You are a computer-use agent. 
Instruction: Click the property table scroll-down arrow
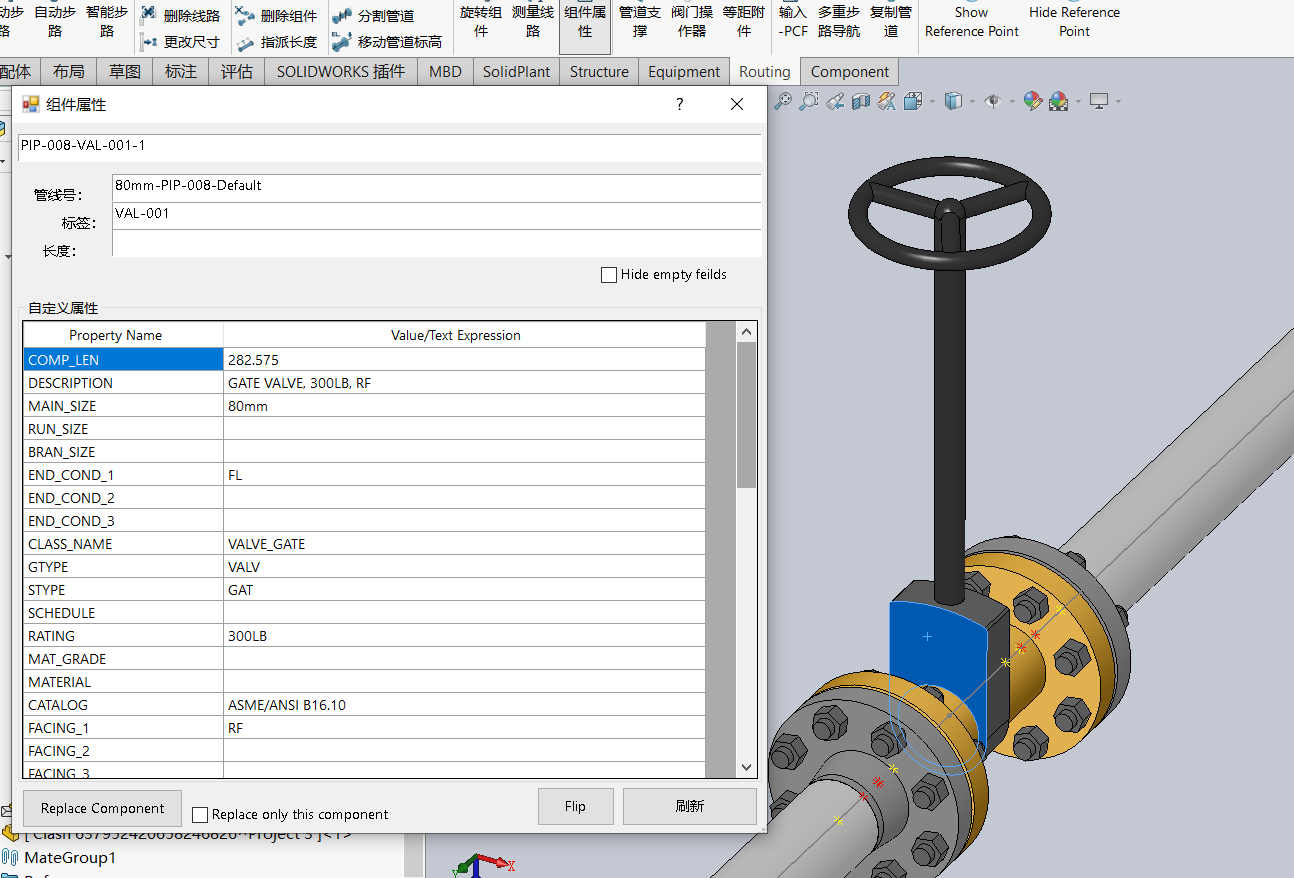click(746, 768)
